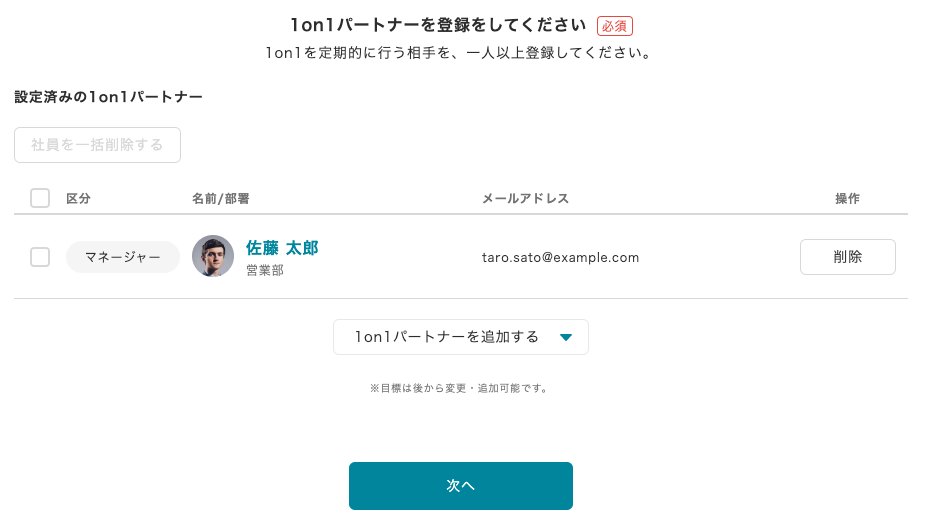Click the ※目標は後から変更・追加可能です note
The height and width of the screenshot is (526, 928).
459,388
